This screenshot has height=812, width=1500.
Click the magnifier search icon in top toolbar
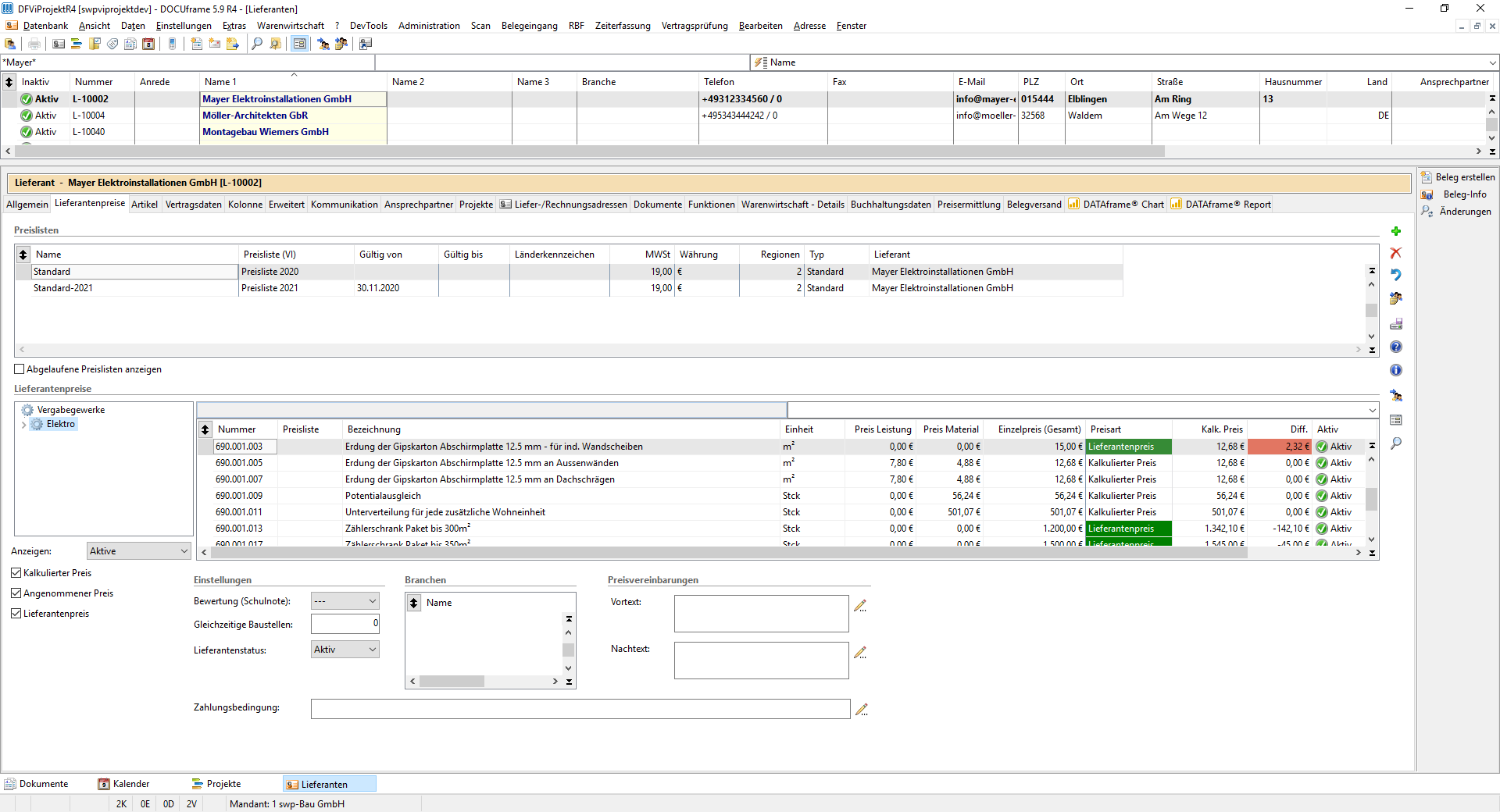[x=257, y=44]
